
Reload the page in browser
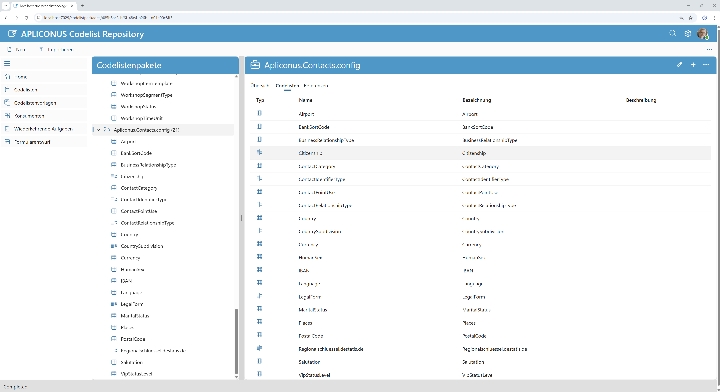click(26, 17)
